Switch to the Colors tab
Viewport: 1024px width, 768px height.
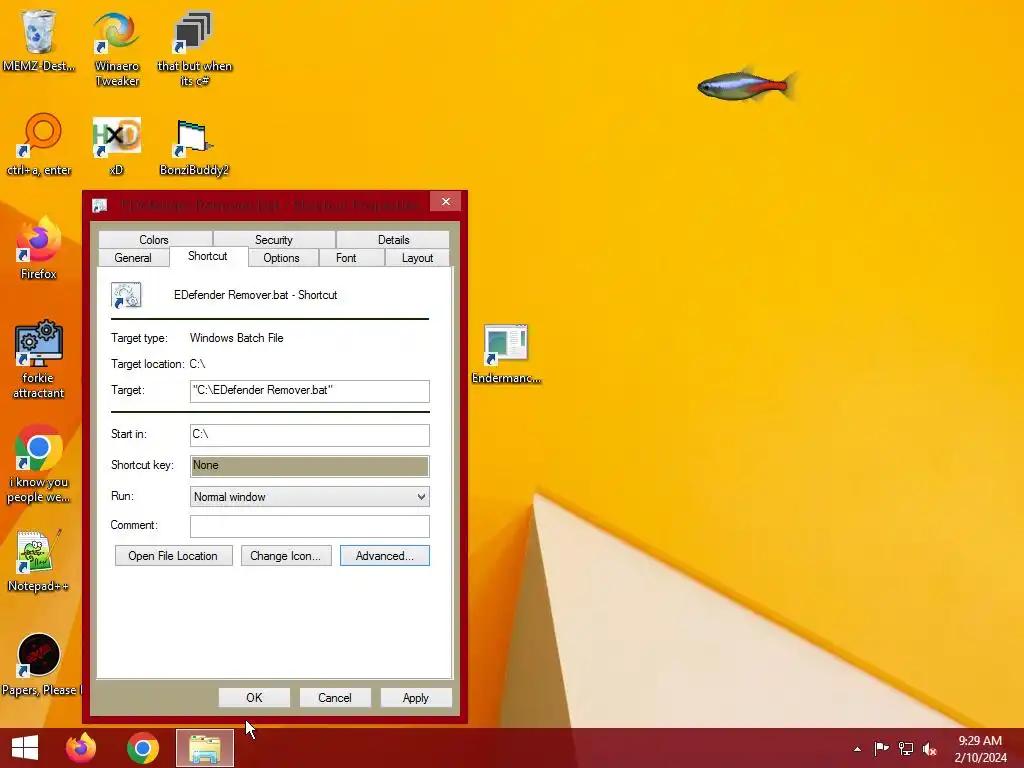click(x=154, y=240)
